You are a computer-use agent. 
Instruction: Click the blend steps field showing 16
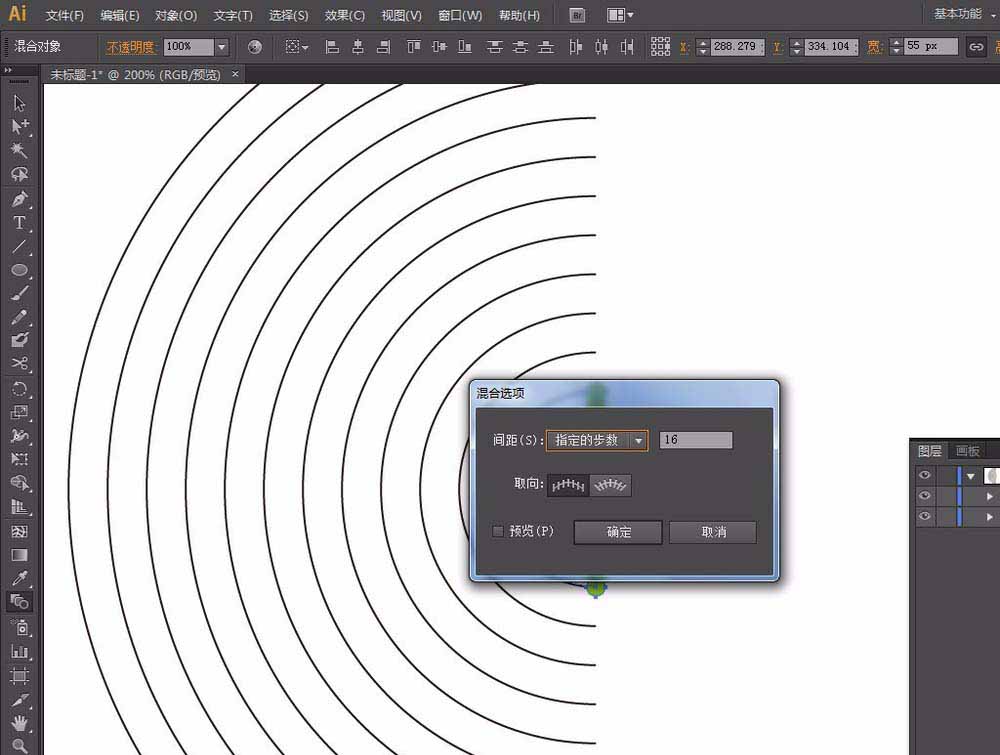pos(696,440)
